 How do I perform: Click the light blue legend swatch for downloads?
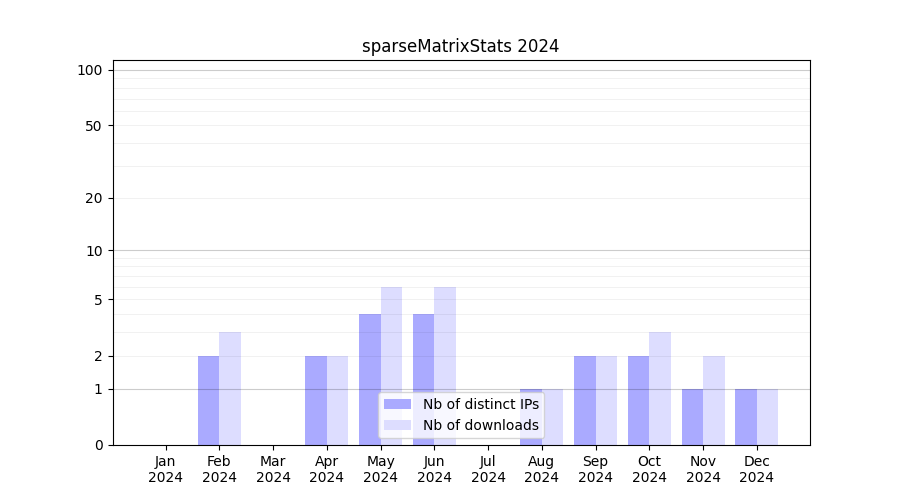point(397,425)
